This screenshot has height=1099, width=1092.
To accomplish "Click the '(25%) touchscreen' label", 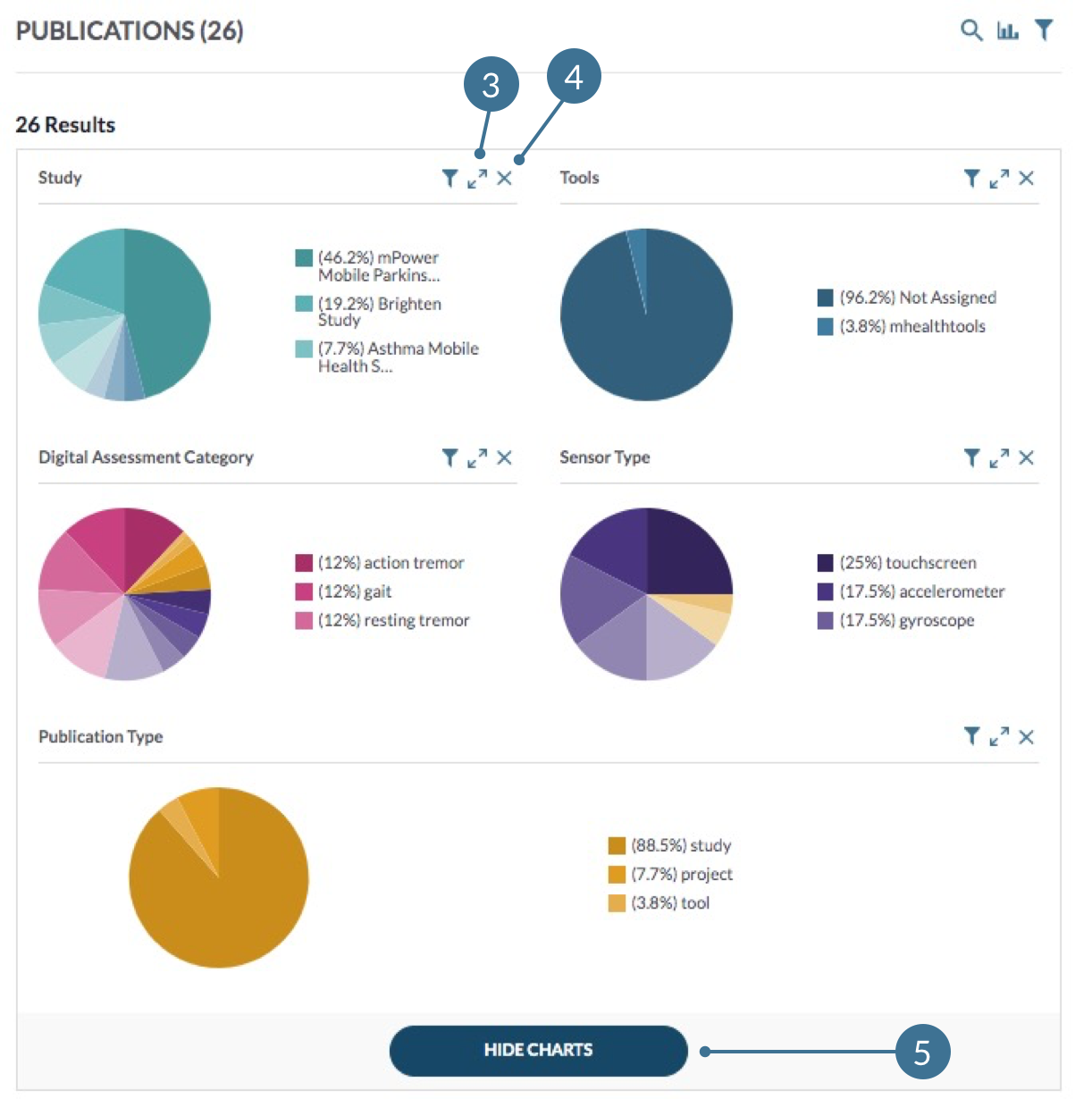I will coord(908,563).
